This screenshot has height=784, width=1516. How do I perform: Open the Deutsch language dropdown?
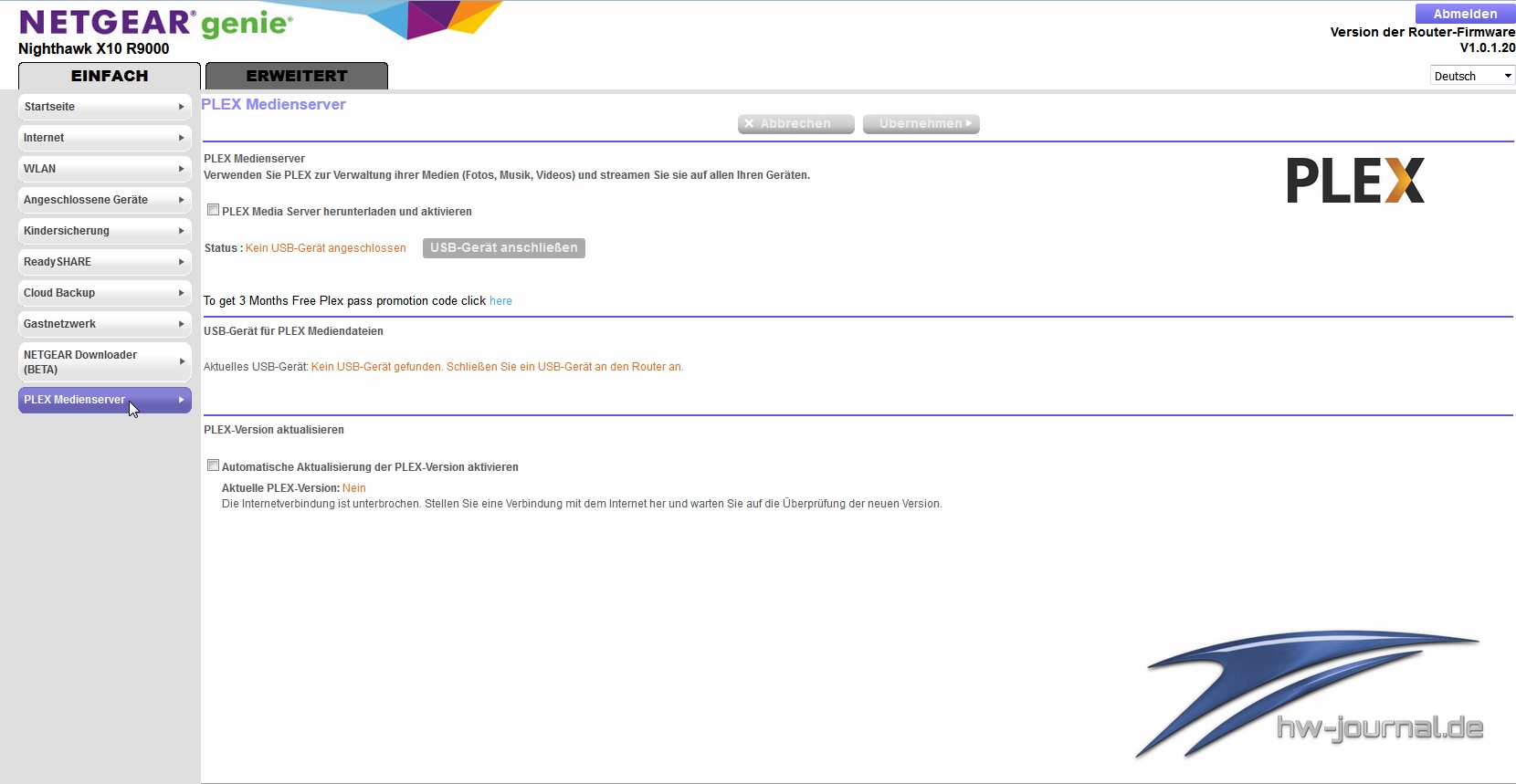[x=1471, y=76]
